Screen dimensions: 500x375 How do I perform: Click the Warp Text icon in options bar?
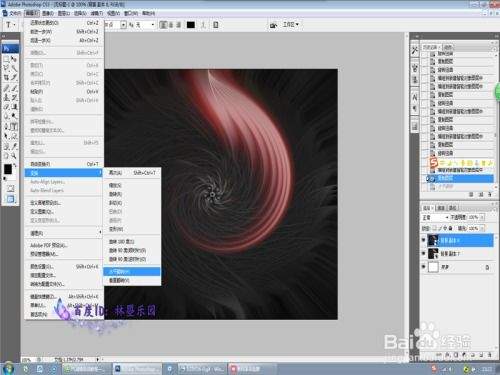(x=203, y=25)
